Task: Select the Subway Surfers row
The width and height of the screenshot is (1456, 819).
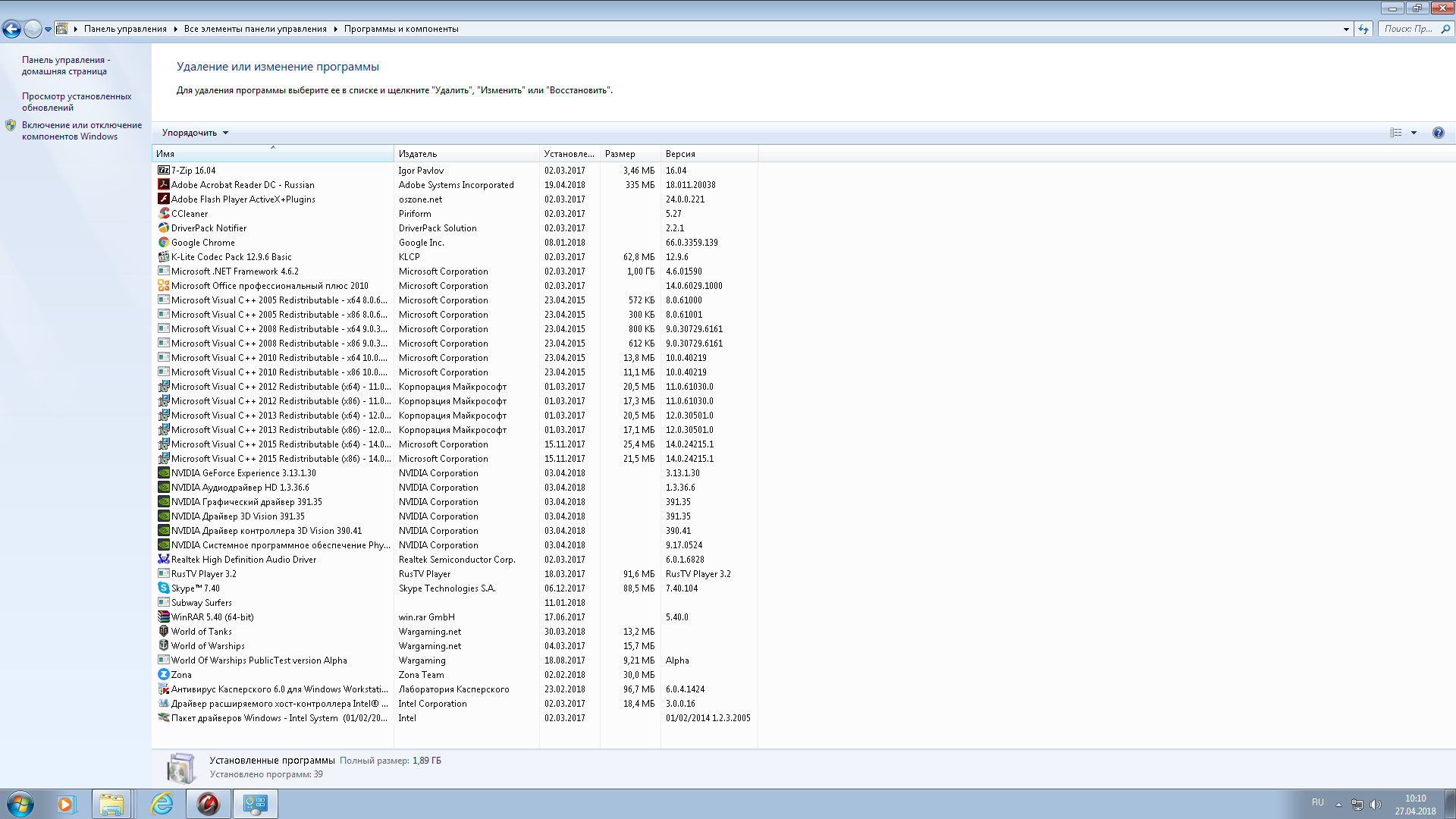Action: click(455, 603)
